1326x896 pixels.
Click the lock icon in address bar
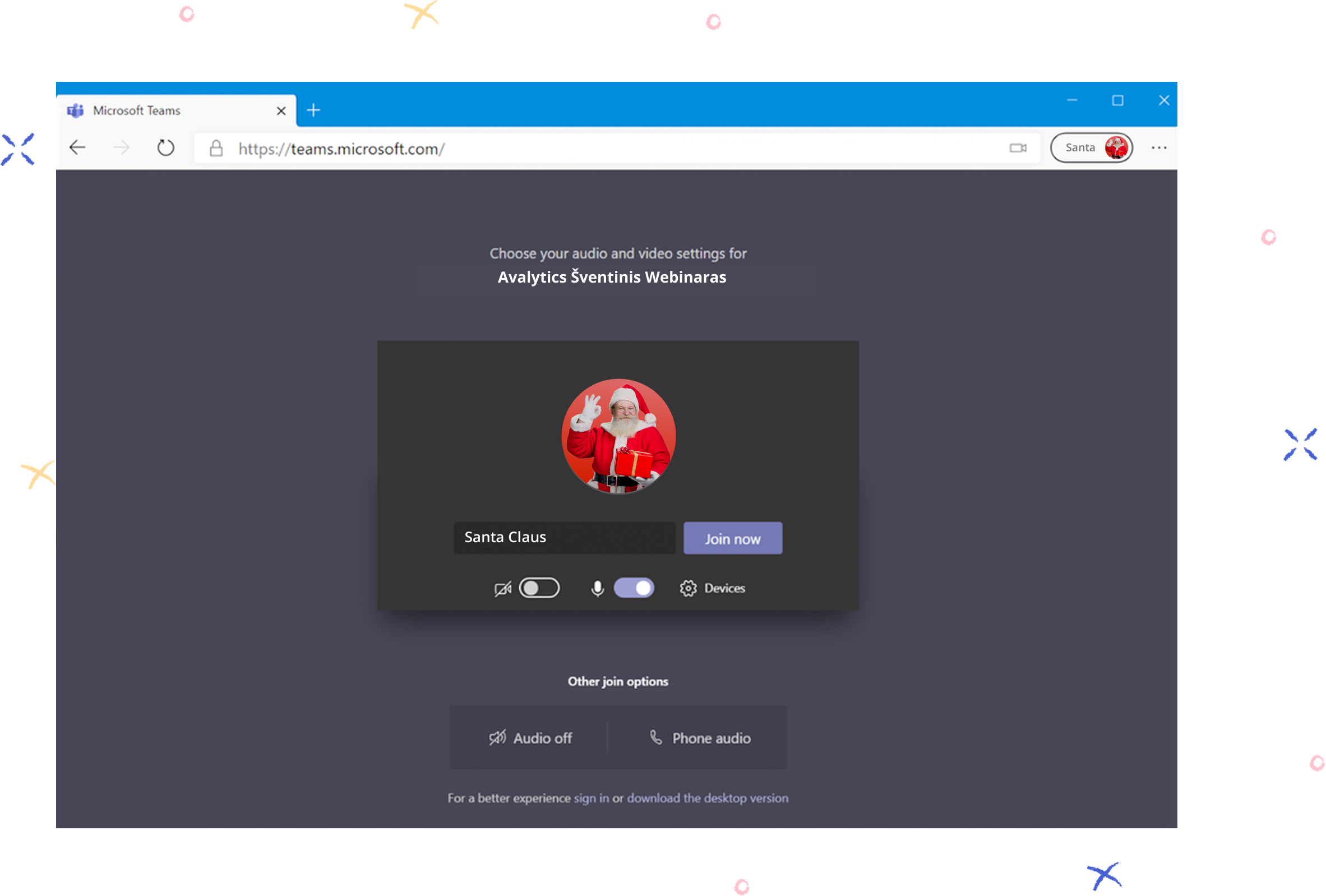tap(216, 149)
